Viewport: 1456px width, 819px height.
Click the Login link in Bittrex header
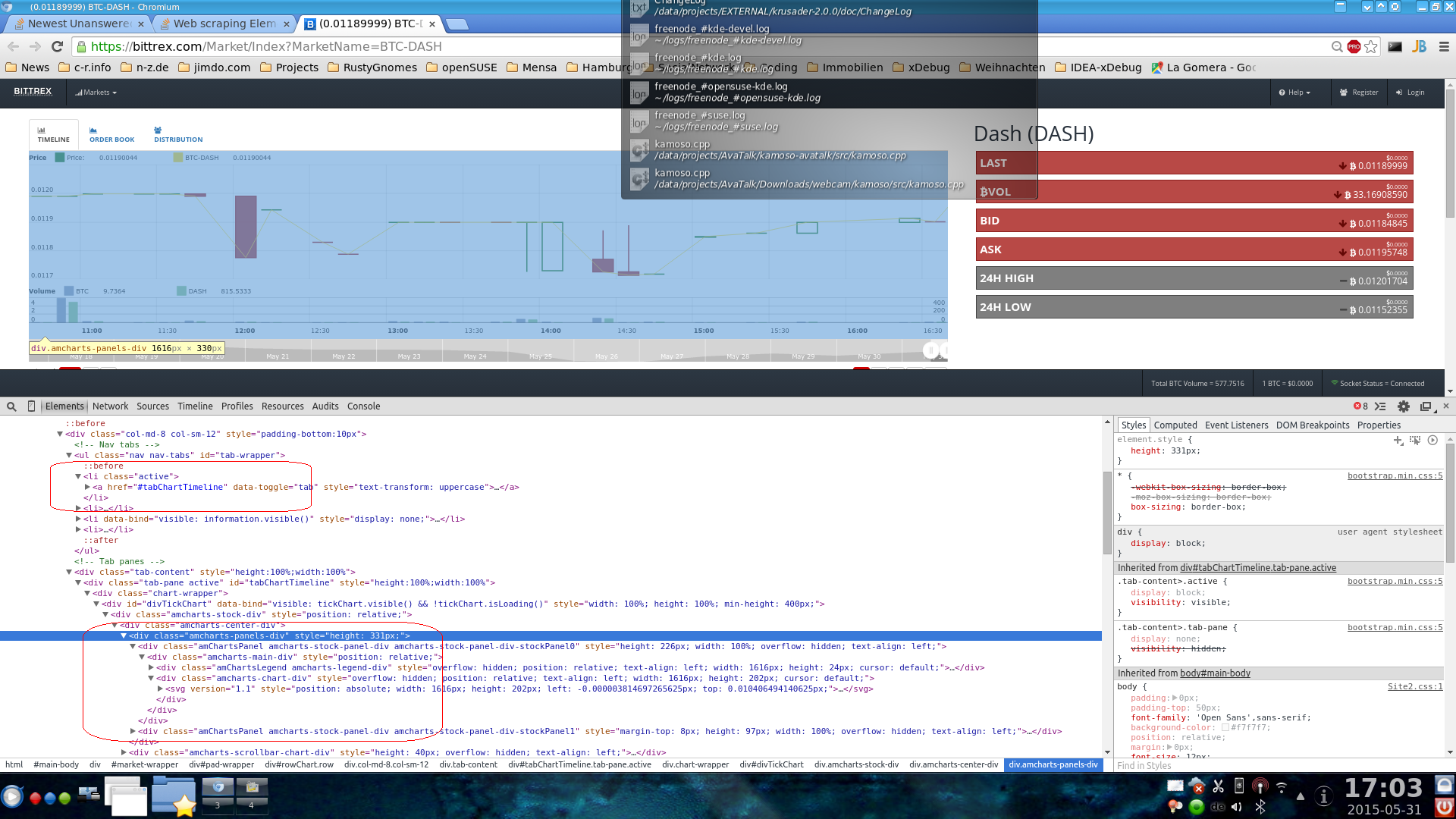(1410, 93)
